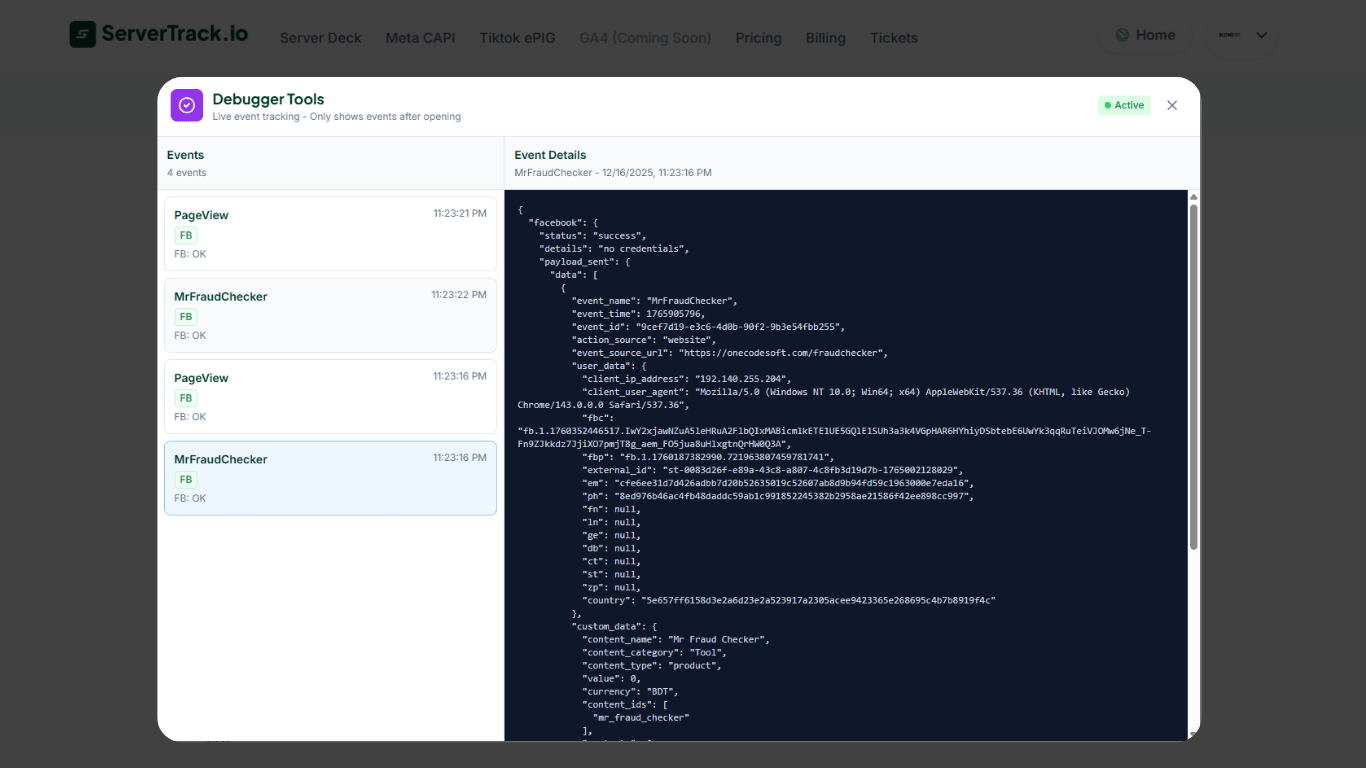Select Server Deck from the navigation bar
Viewport: 1366px width, 768px height.
tap(320, 38)
